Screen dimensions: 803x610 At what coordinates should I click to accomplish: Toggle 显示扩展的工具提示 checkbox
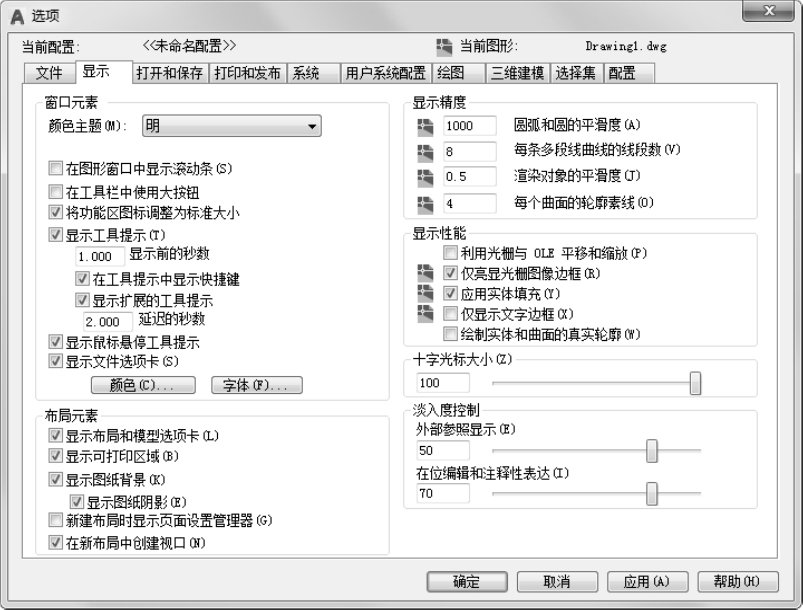pyautogui.click(x=82, y=300)
